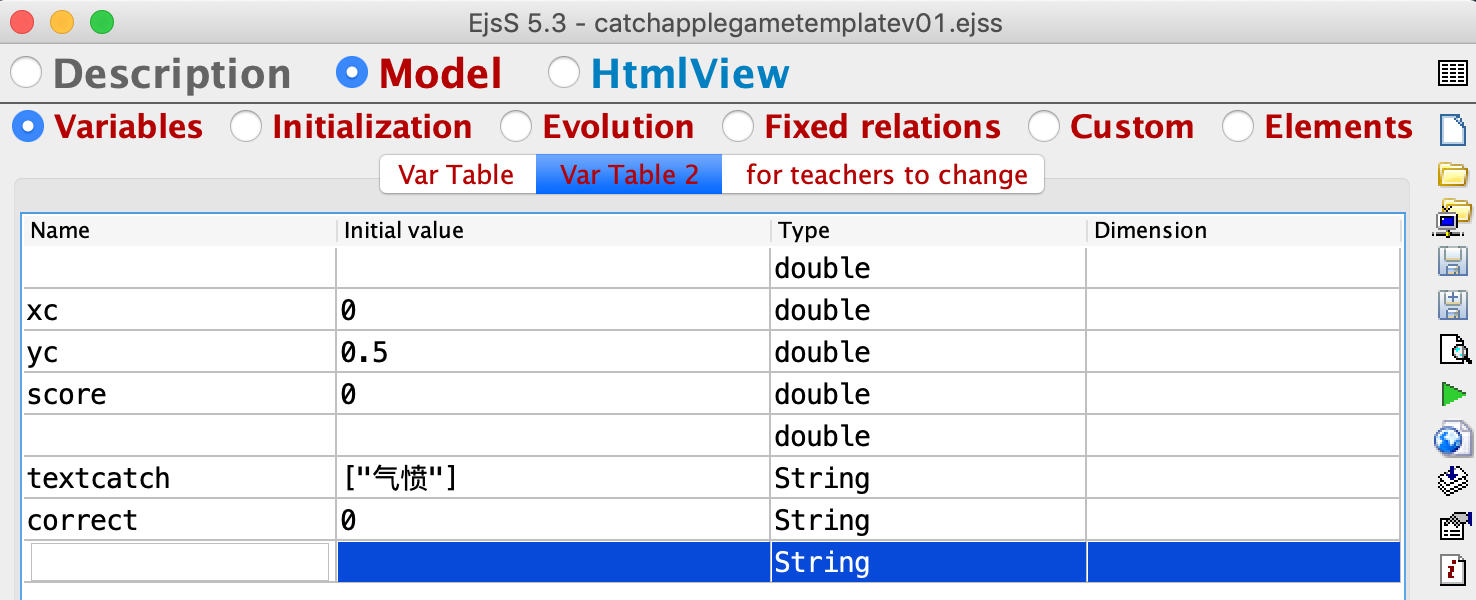The height and width of the screenshot is (600, 1476).
Task: Switch to the Evolution panel
Action: 516,127
